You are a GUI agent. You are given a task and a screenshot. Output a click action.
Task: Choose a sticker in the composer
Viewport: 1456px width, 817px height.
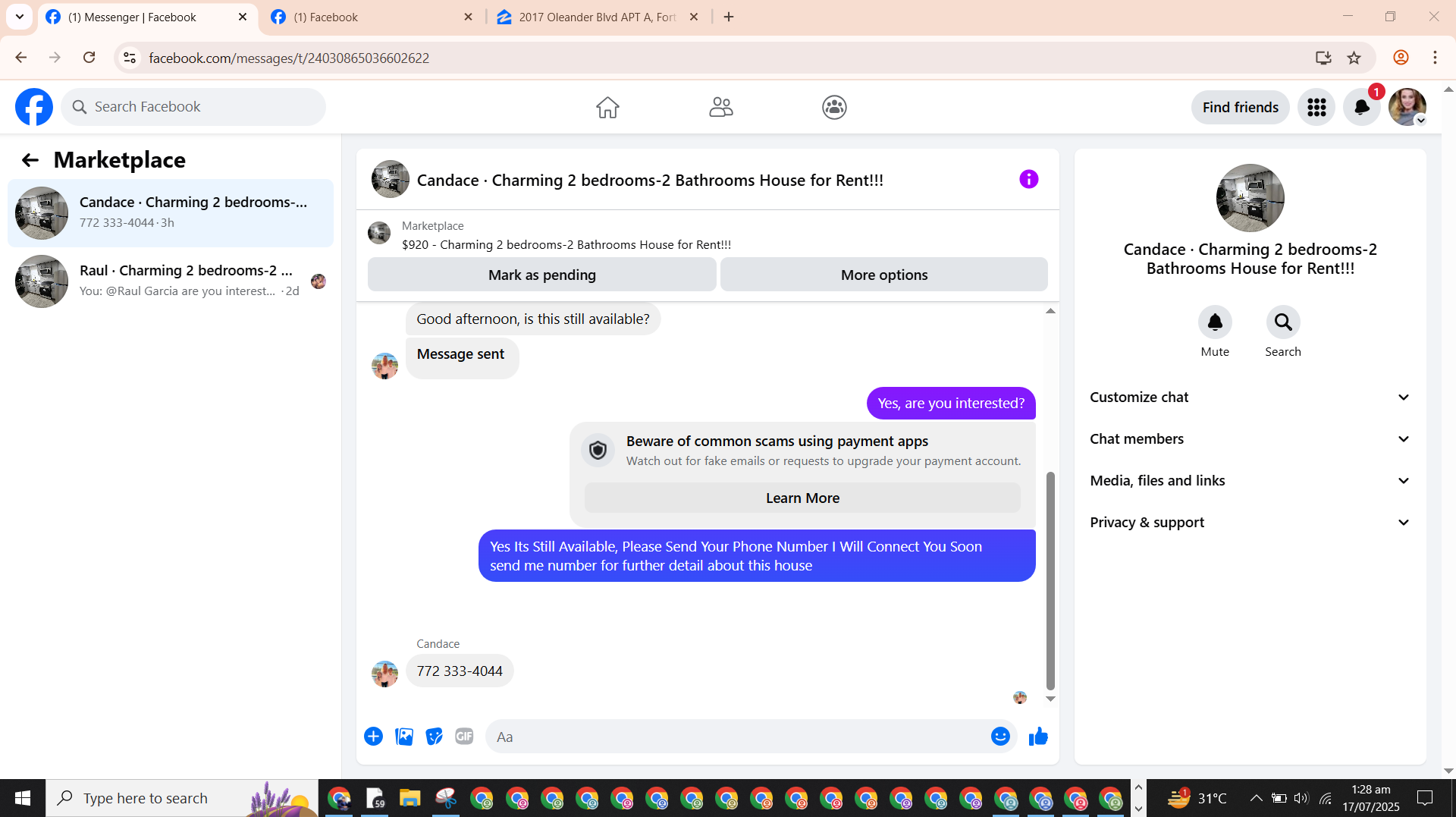click(434, 737)
